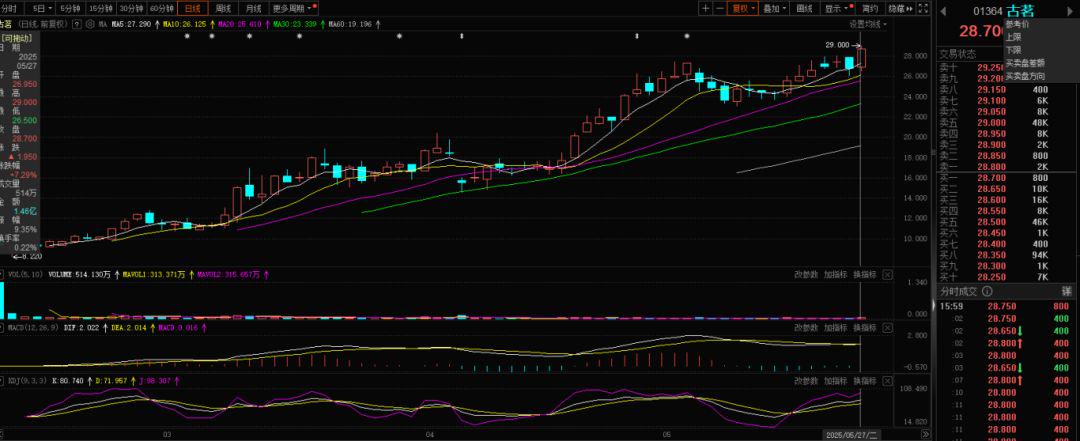Click the zoom out minus button

pyautogui.click(x=719, y=8)
